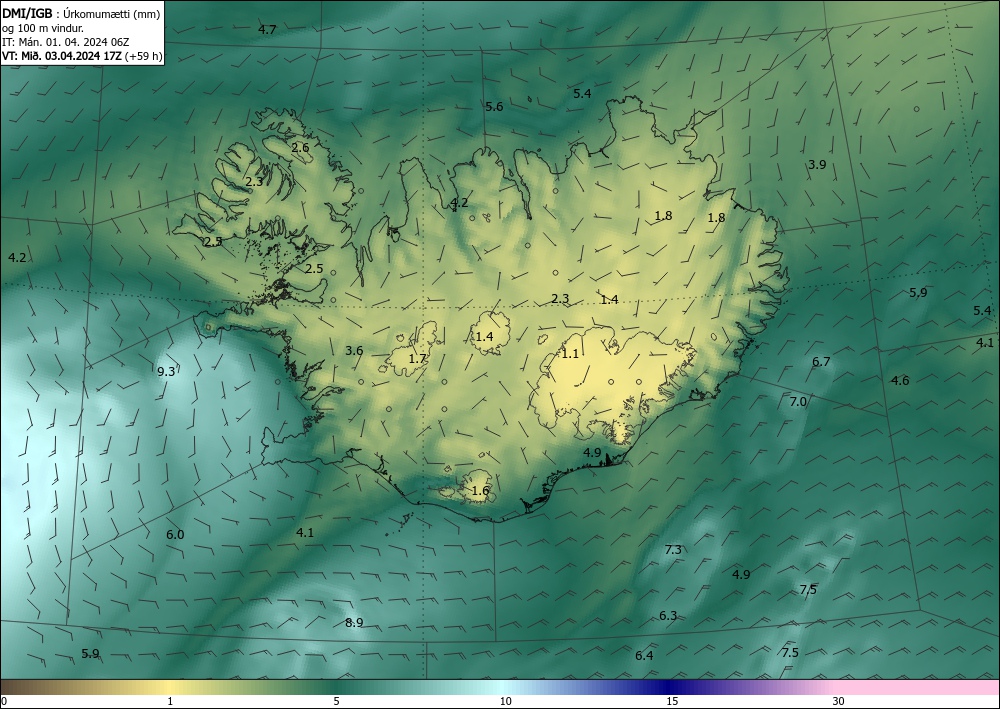Click the '(+59 h)' forecast offset text
The height and width of the screenshot is (709, 1000).
[x=143, y=56]
